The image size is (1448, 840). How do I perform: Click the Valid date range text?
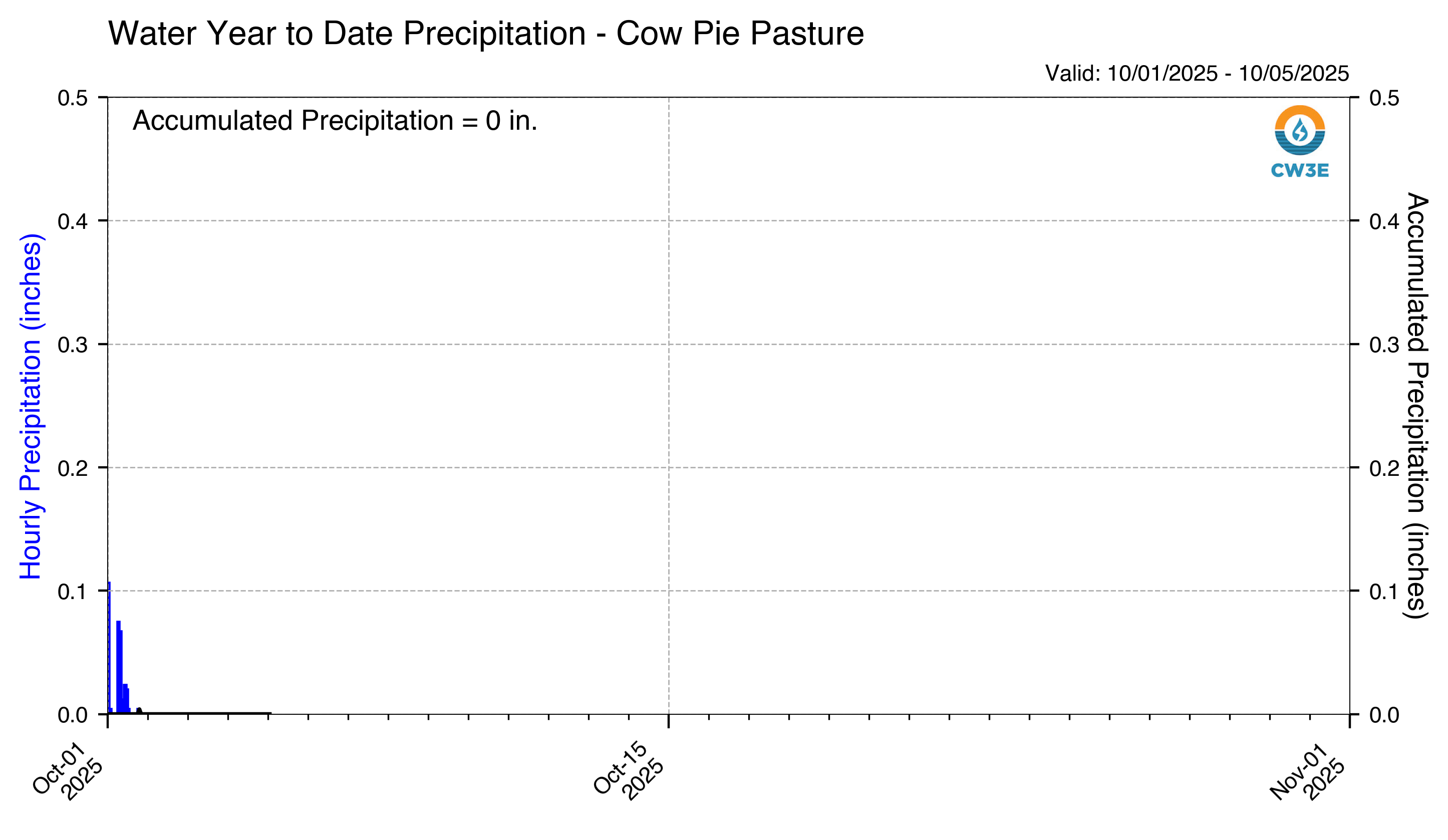[1197, 74]
